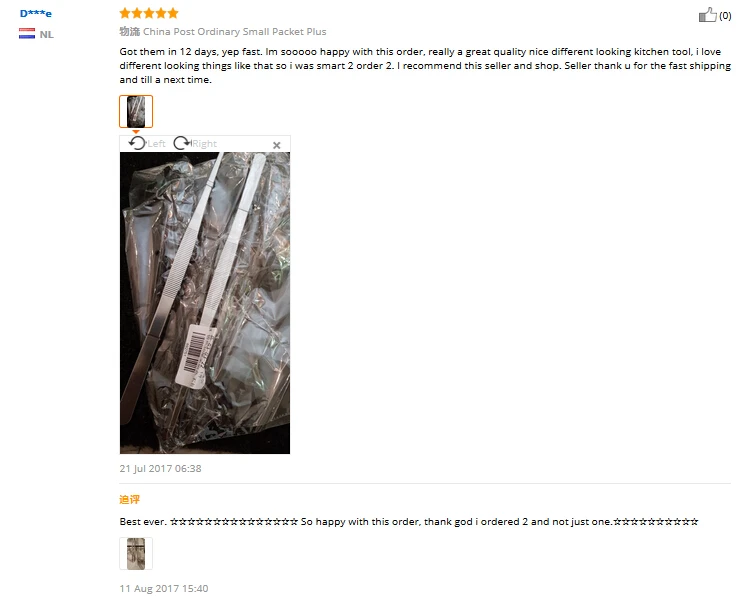Open reviewer D***e's profile name

tap(35, 13)
